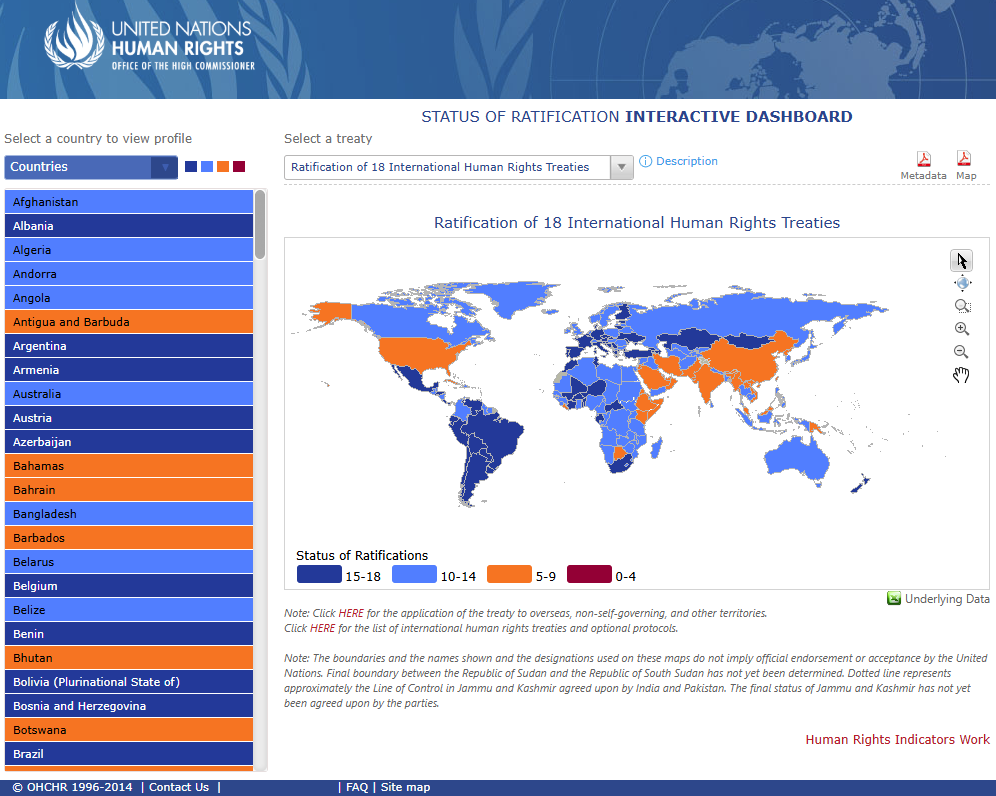This screenshot has height=796, width=996.
Task: Select Argentina from the country list
Action: point(129,346)
